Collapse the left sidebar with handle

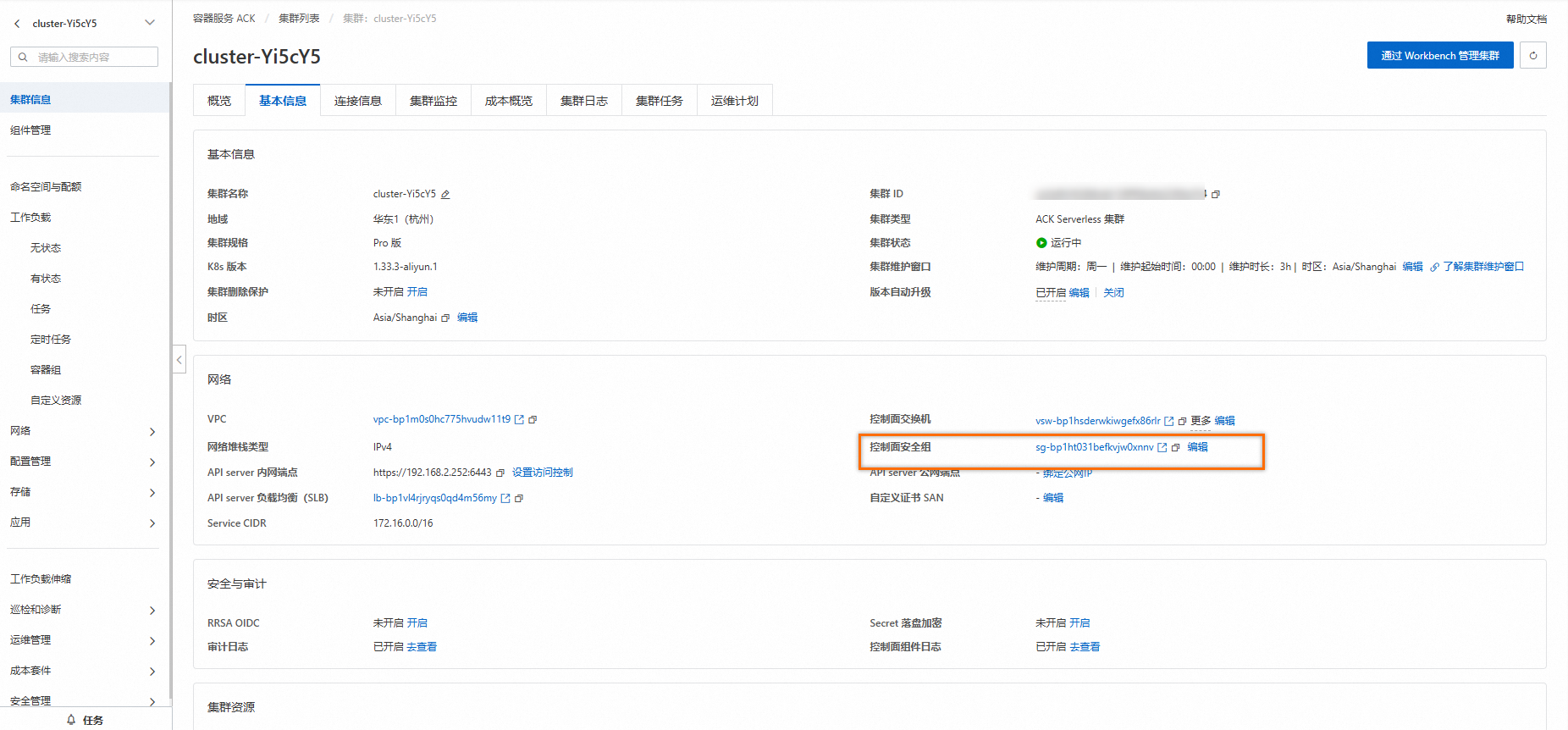pyautogui.click(x=179, y=359)
